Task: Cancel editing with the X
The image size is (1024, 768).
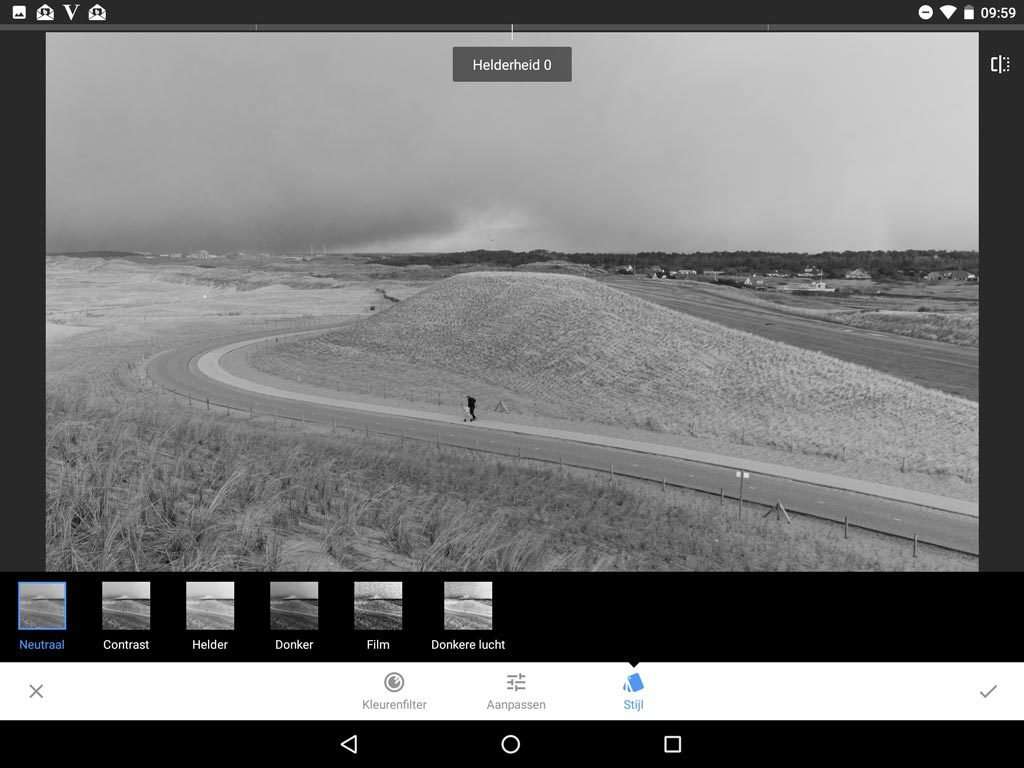Action: click(36, 690)
